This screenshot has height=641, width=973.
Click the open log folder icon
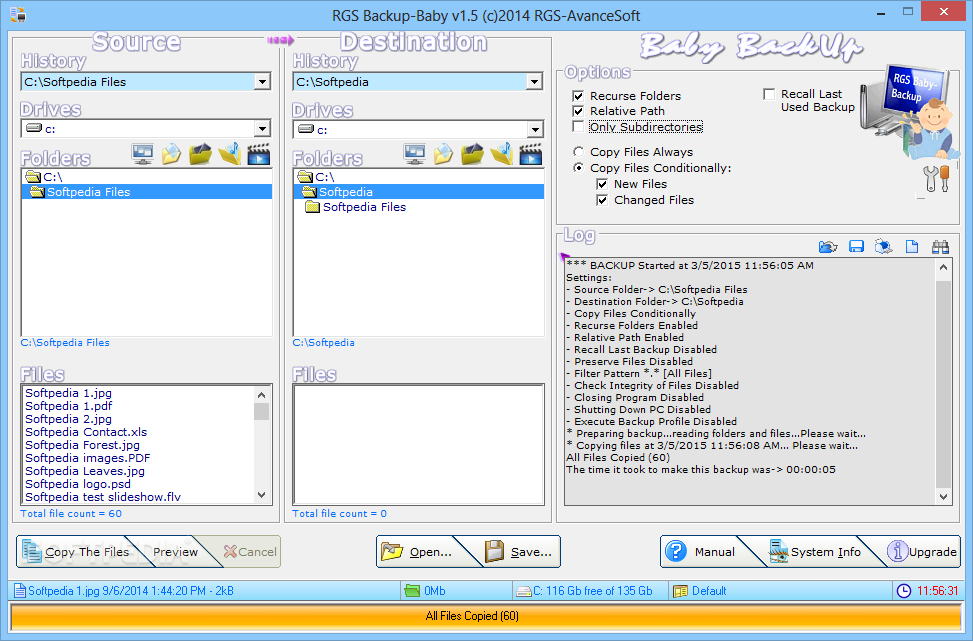point(828,246)
